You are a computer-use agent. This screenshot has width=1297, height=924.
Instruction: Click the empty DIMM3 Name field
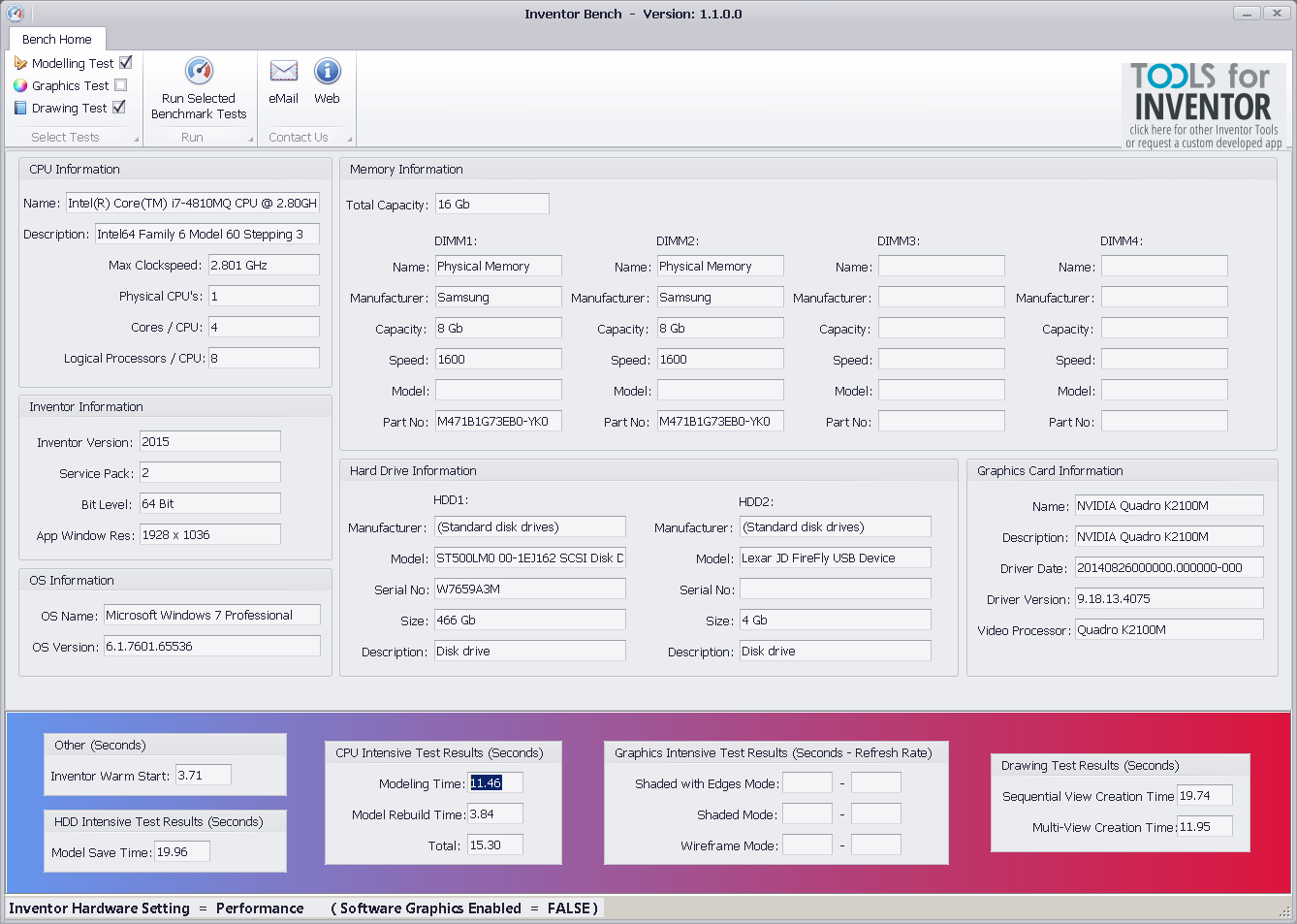coord(941,267)
